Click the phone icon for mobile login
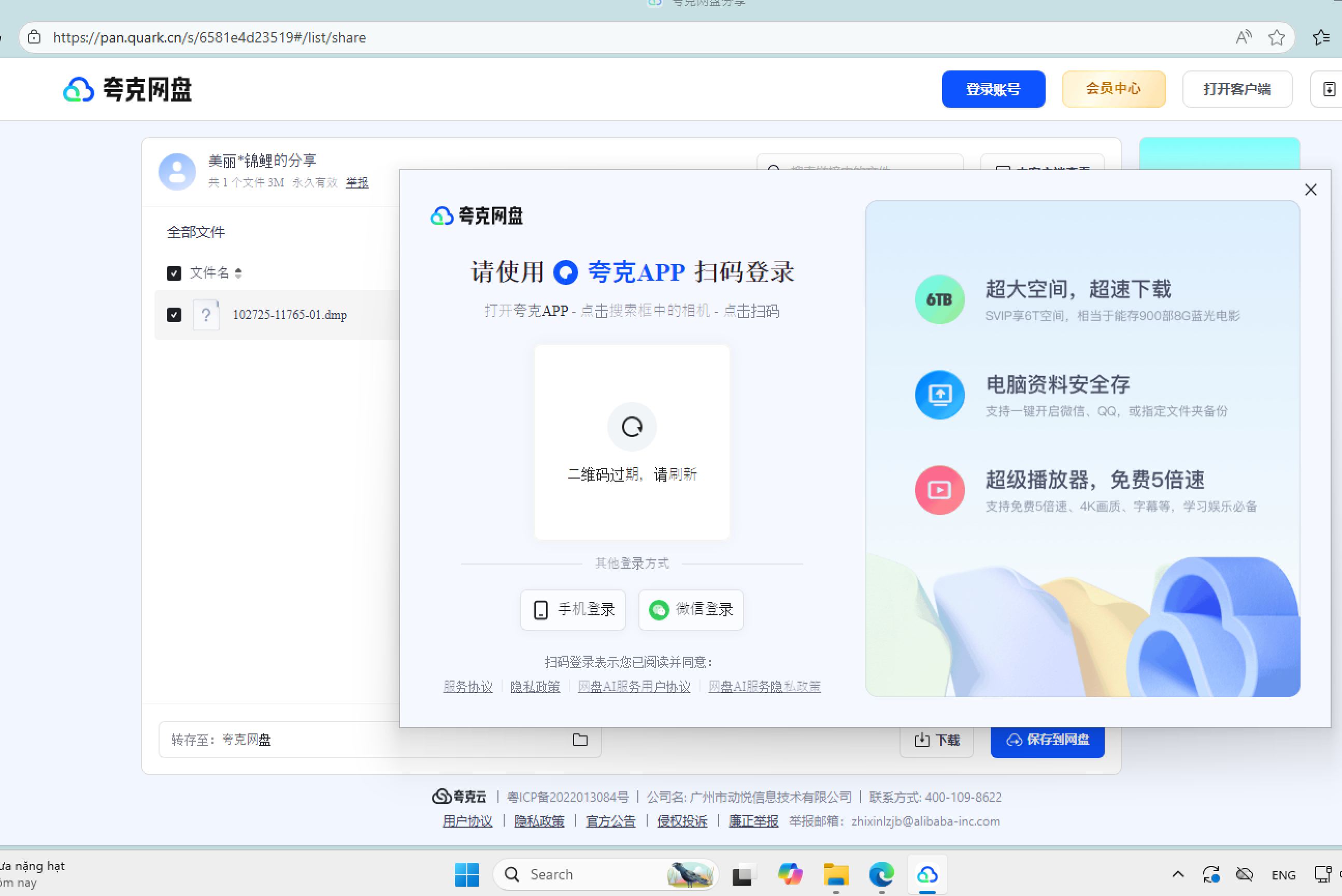Screen dimensions: 1342x896 click(x=541, y=610)
